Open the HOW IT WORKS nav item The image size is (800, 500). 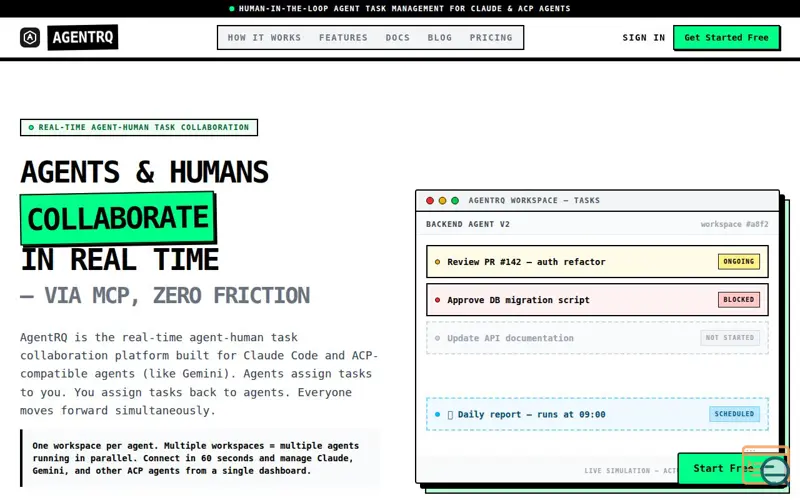(x=264, y=38)
